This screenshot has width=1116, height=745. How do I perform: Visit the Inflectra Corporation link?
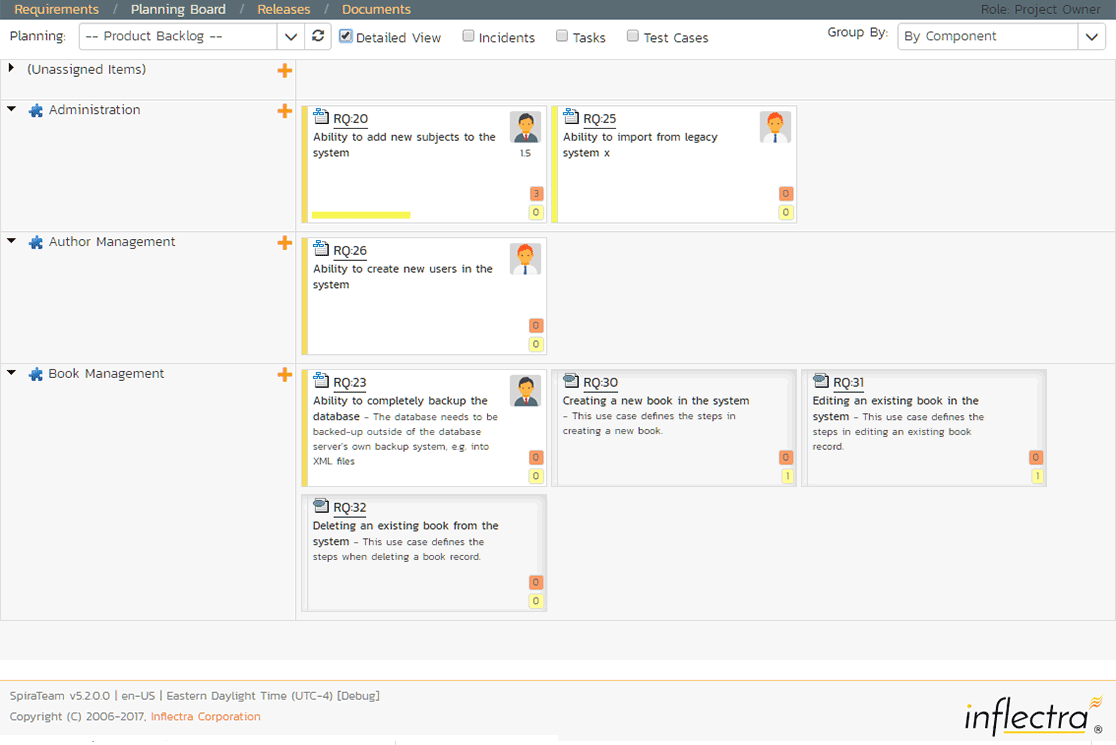click(x=205, y=716)
